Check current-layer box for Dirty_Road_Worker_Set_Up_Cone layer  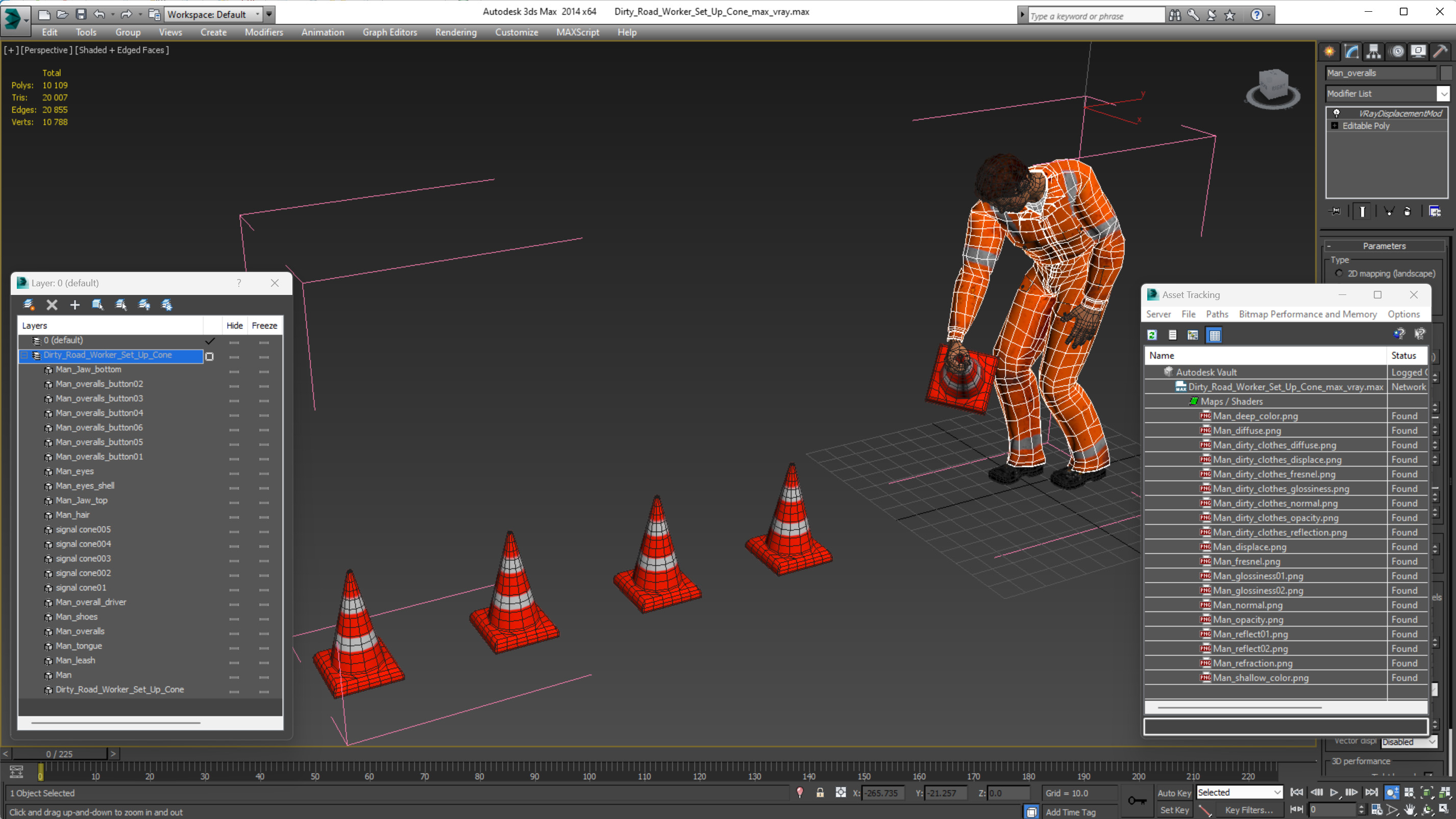[209, 357]
